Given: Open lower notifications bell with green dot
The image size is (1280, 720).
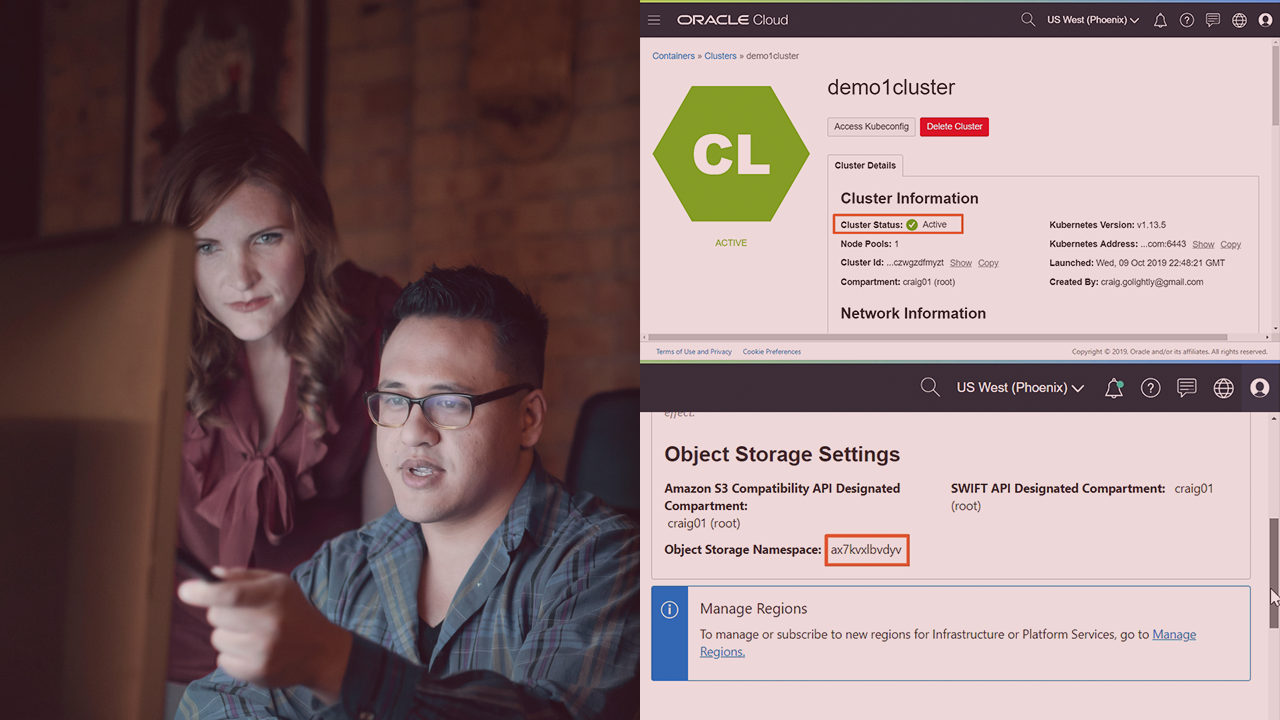Looking at the screenshot, I should (x=1114, y=388).
